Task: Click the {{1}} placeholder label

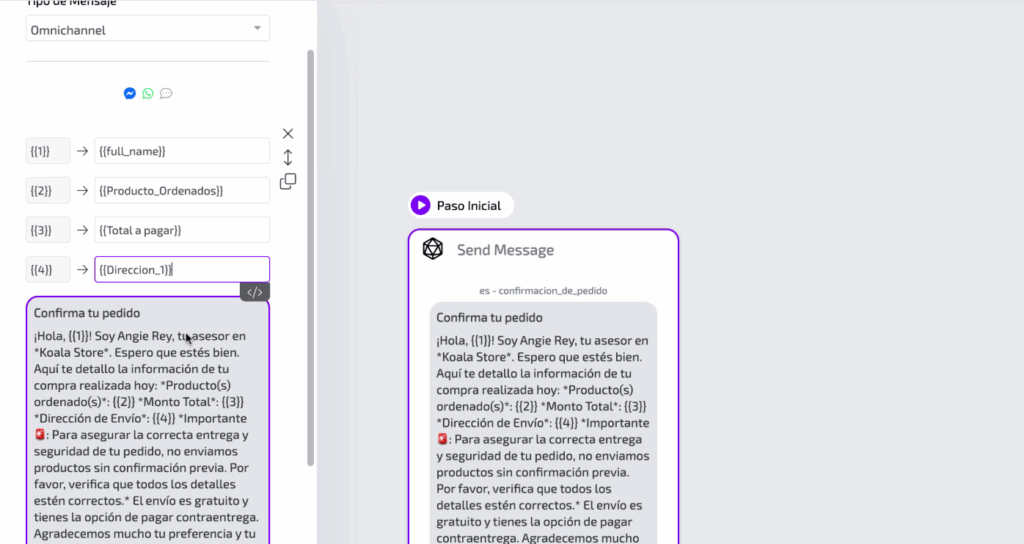Action: click(x=47, y=151)
